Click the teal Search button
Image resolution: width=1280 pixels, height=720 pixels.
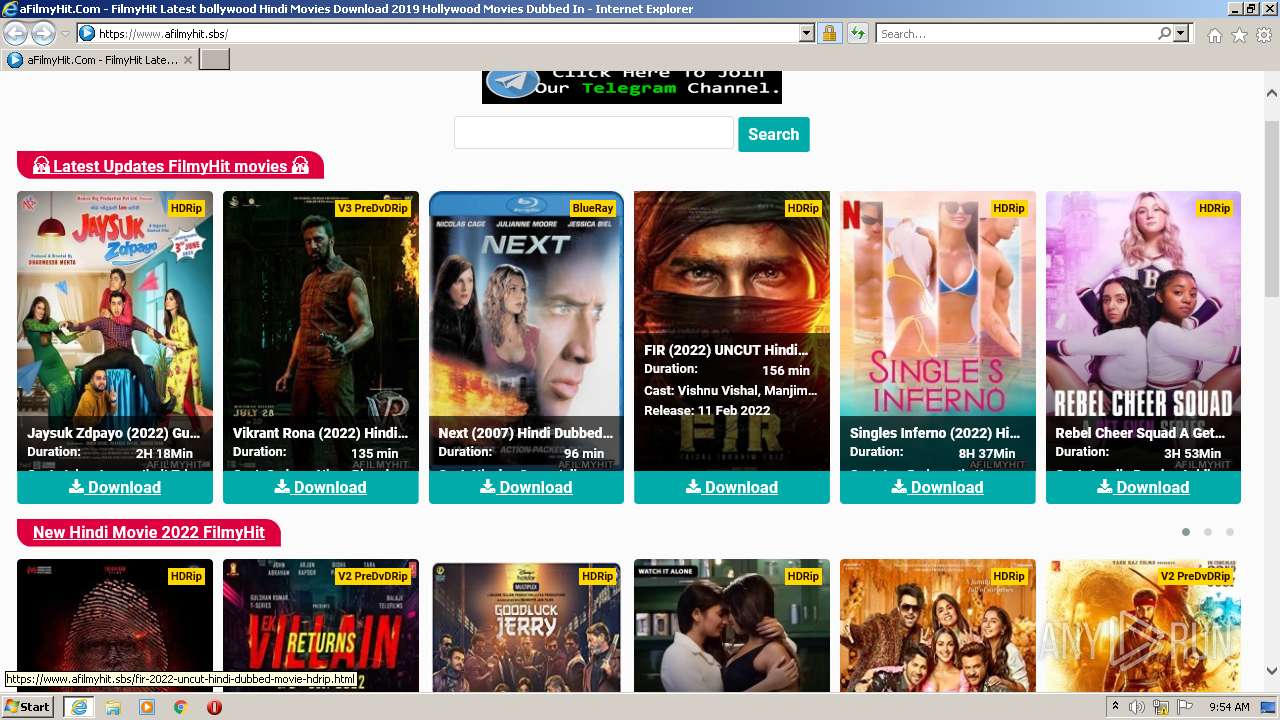pyautogui.click(x=773, y=134)
